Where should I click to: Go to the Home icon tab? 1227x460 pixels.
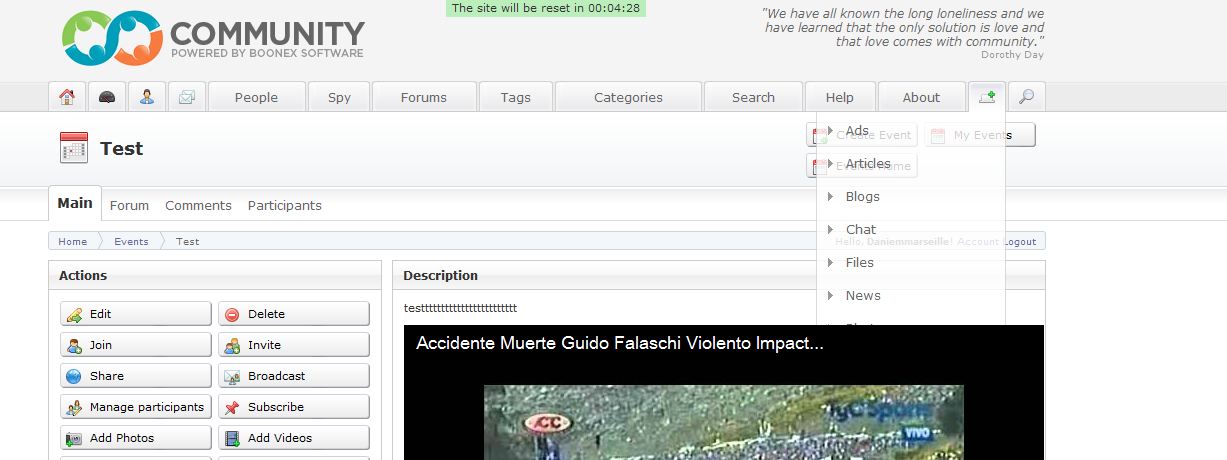(x=67, y=97)
